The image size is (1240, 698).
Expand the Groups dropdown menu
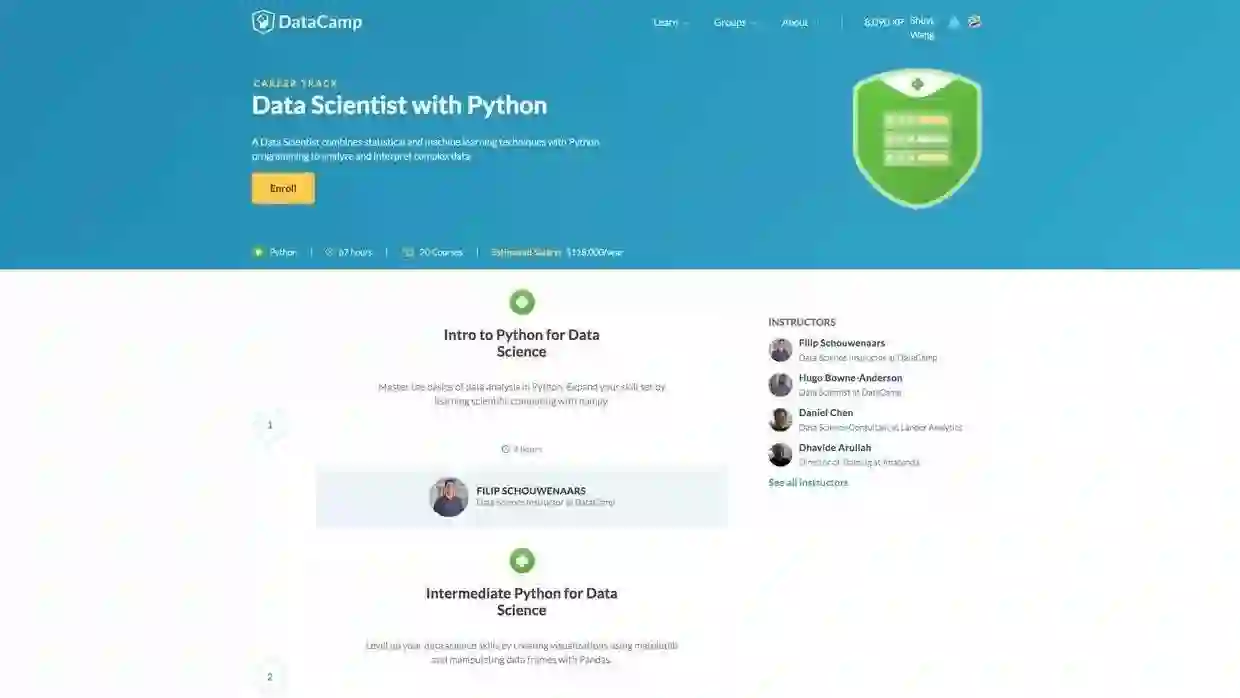735,22
